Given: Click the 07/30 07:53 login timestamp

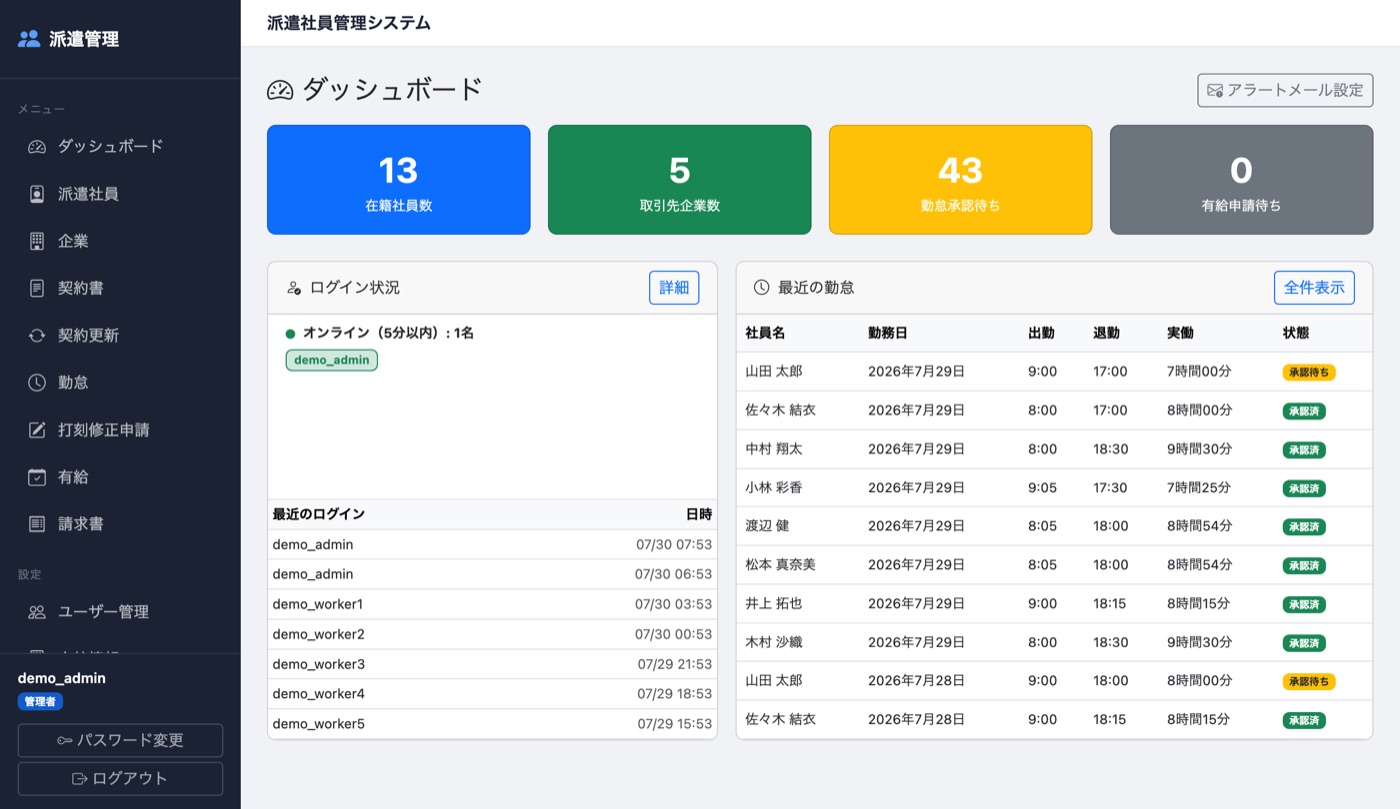Looking at the screenshot, I should coord(673,545).
